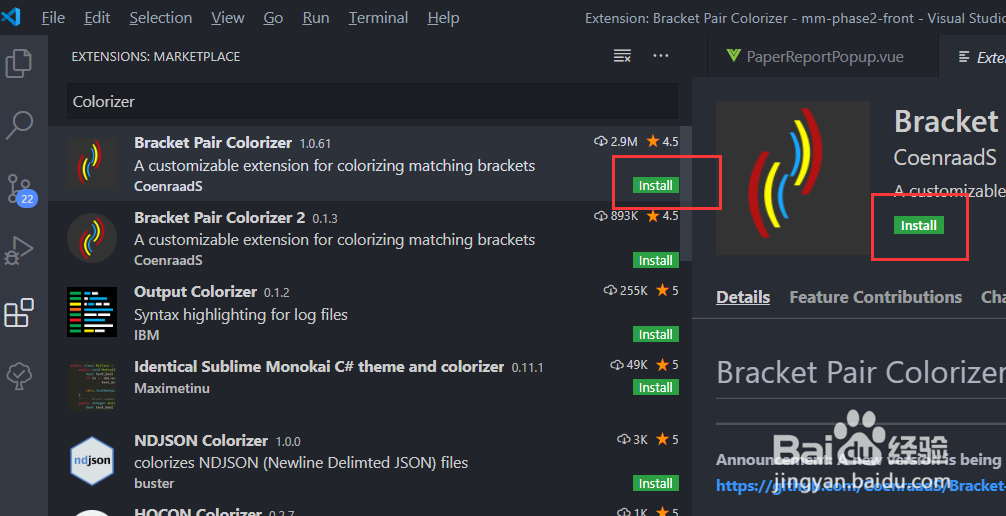
Task: Open the File menu
Action: (x=53, y=18)
